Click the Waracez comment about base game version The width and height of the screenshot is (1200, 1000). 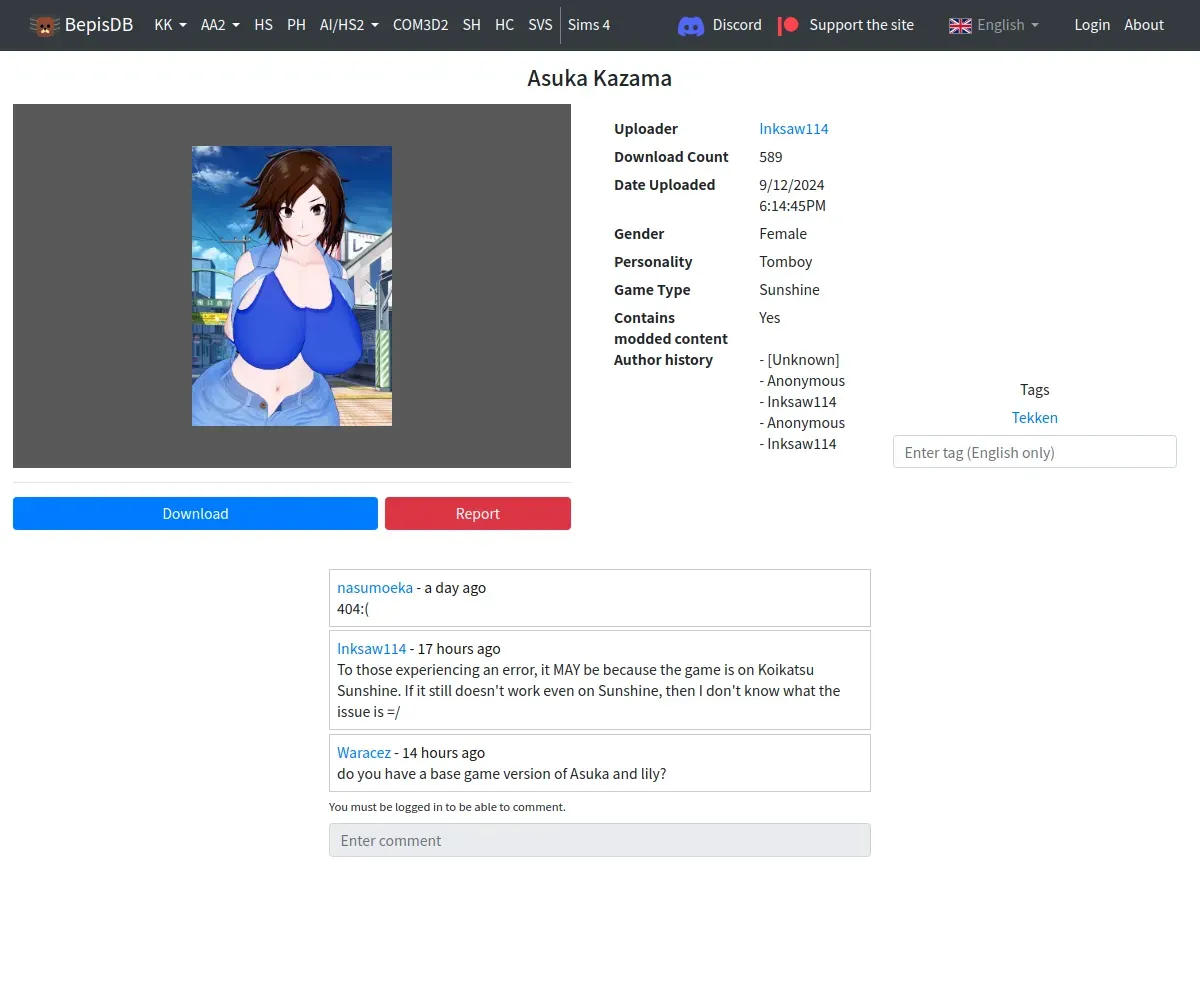pyautogui.click(x=502, y=774)
